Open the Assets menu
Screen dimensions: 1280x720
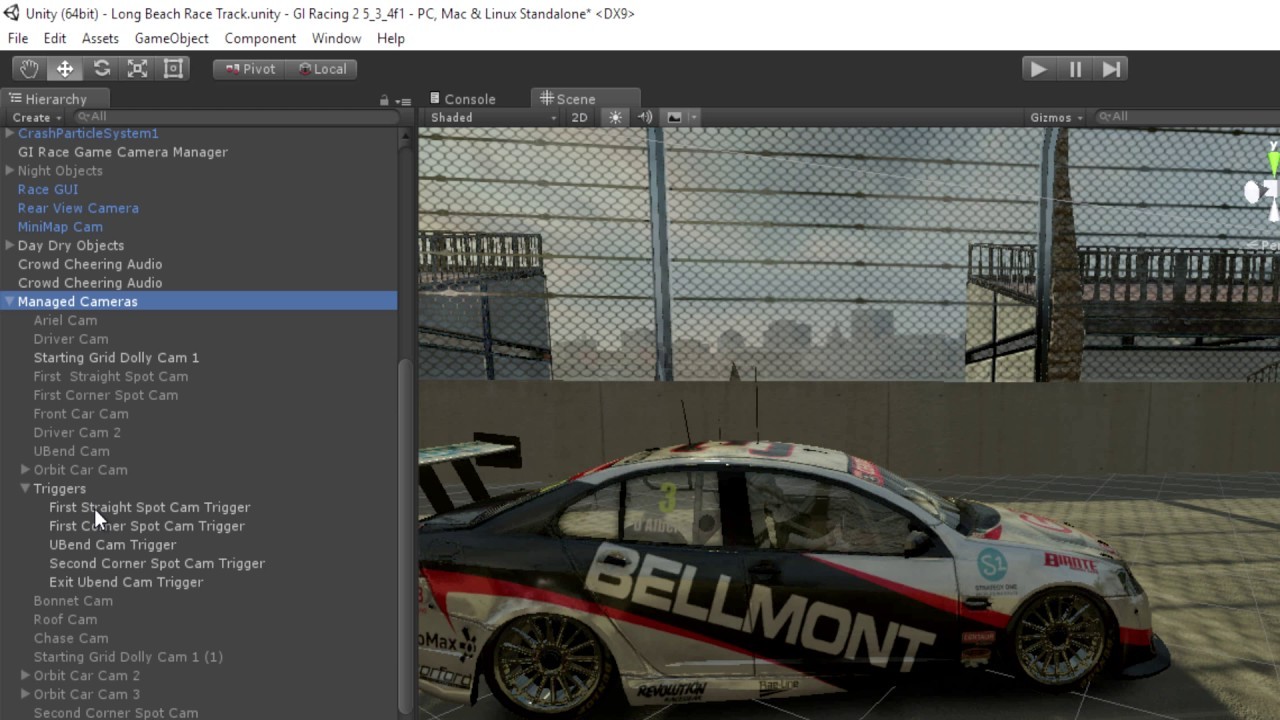point(100,38)
